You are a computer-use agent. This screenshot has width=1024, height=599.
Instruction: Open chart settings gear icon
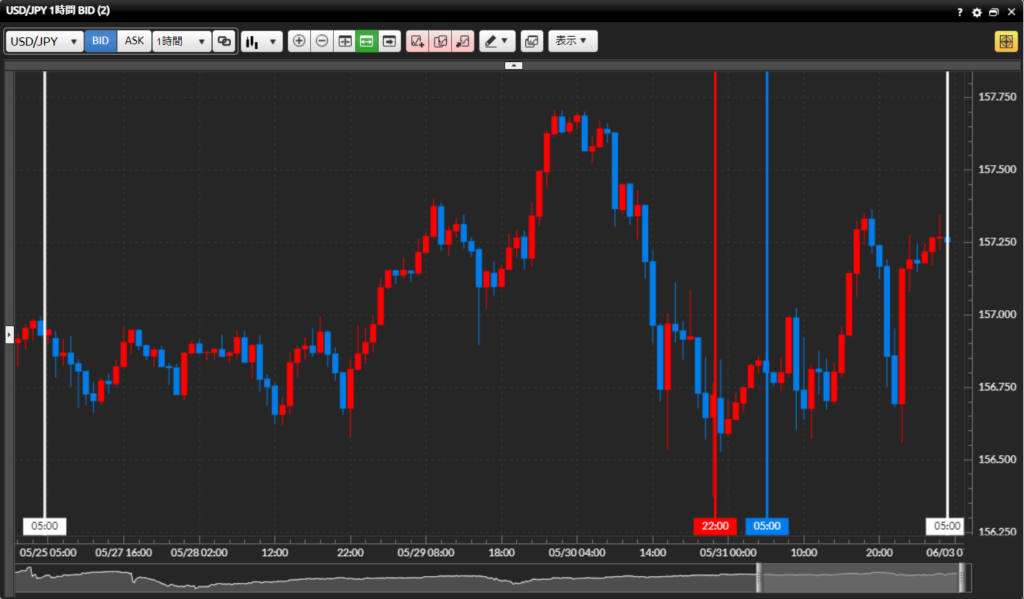pos(977,12)
